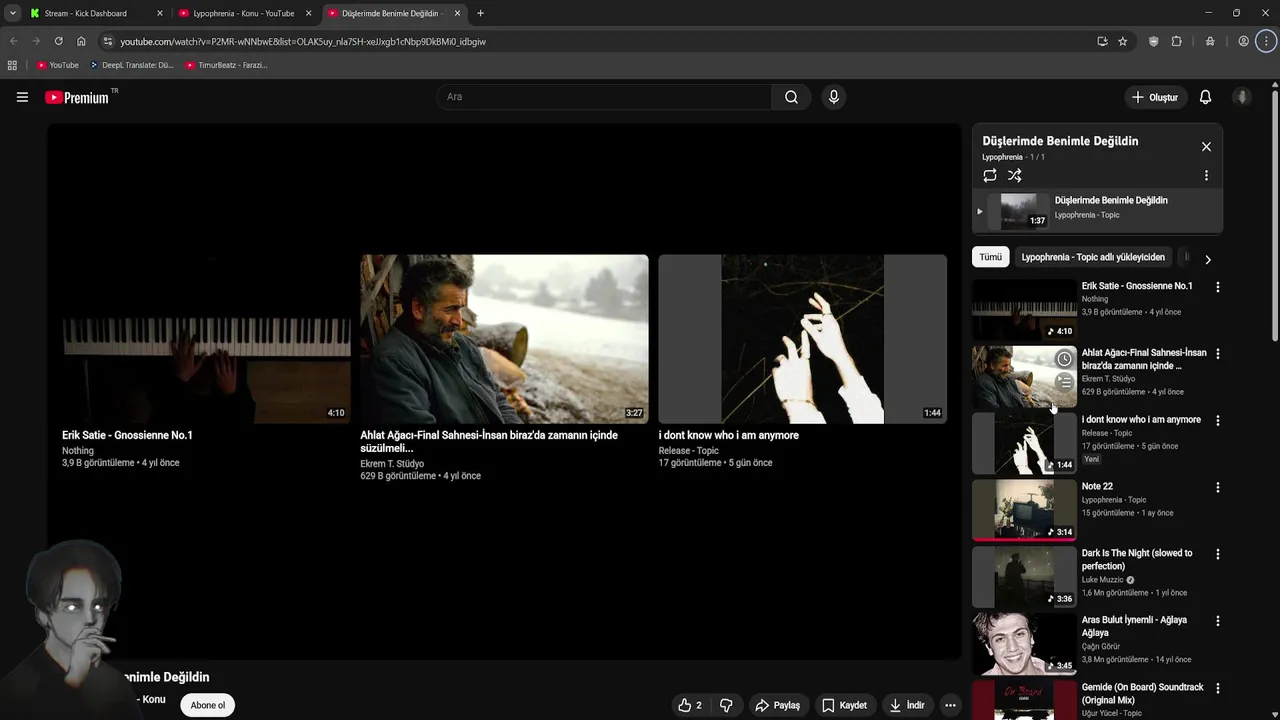
Task: Select the Tümü filter chip
Action: [x=990, y=257]
